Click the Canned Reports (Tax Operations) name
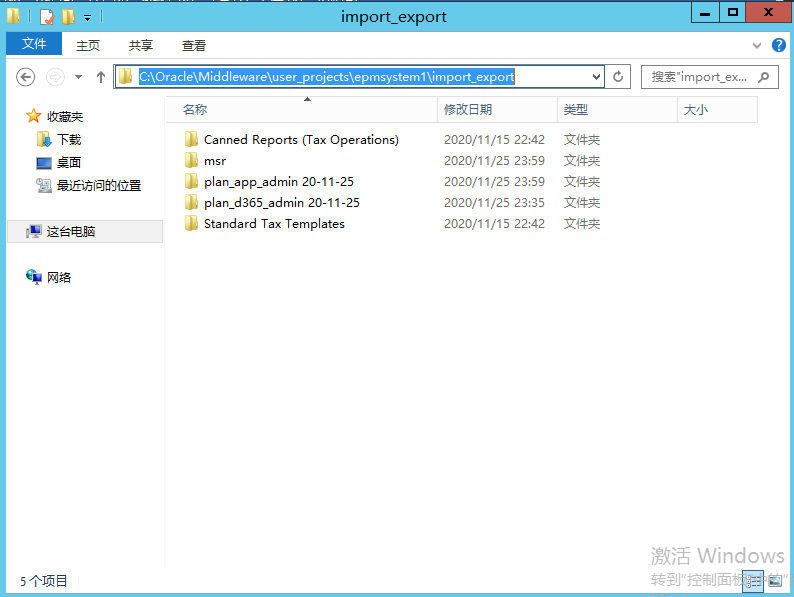794x597 pixels. tap(301, 140)
